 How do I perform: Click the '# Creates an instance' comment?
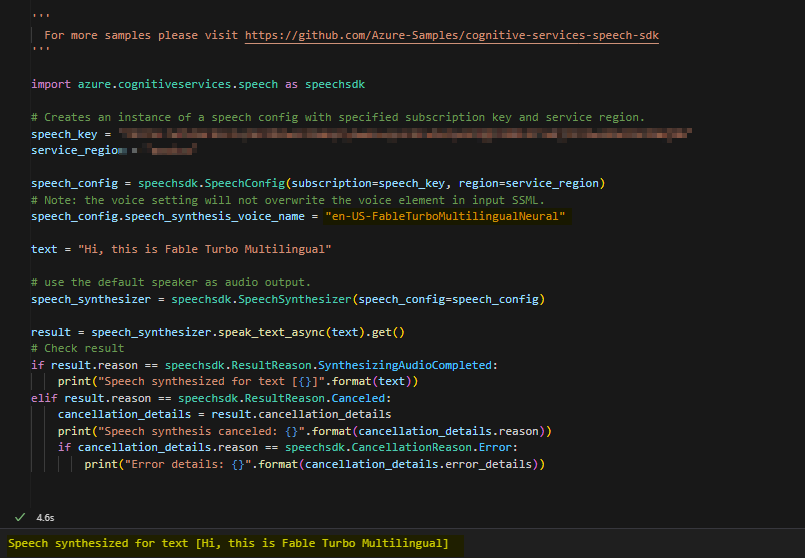click(338, 118)
